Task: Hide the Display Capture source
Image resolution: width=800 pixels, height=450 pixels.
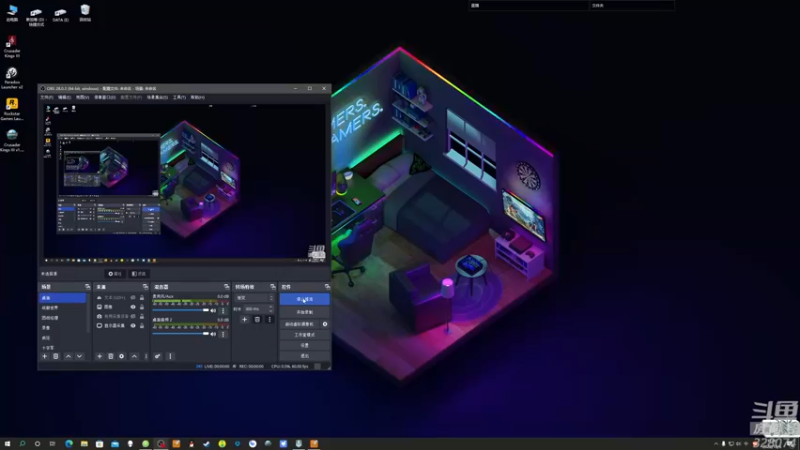Action: click(x=133, y=326)
